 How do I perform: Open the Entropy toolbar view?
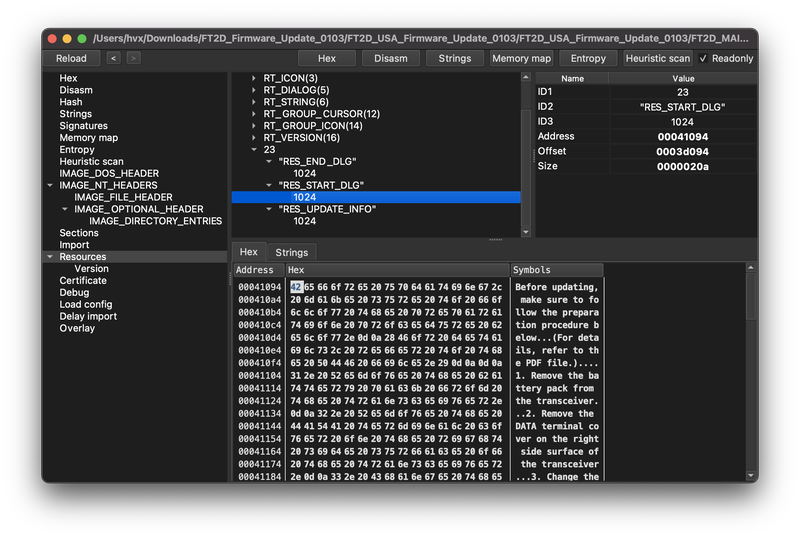tap(588, 58)
